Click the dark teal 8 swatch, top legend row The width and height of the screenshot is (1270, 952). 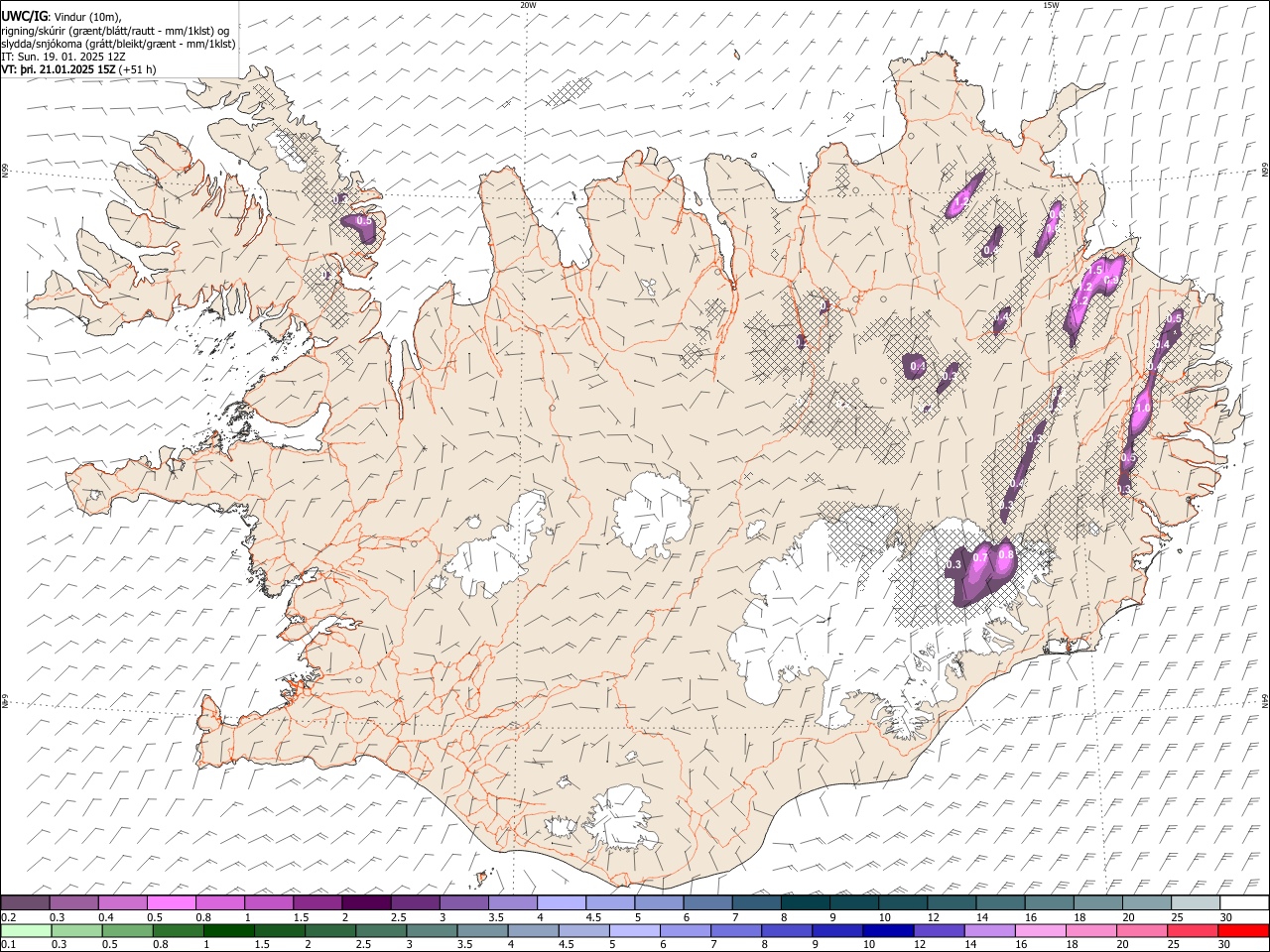[805, 902]
